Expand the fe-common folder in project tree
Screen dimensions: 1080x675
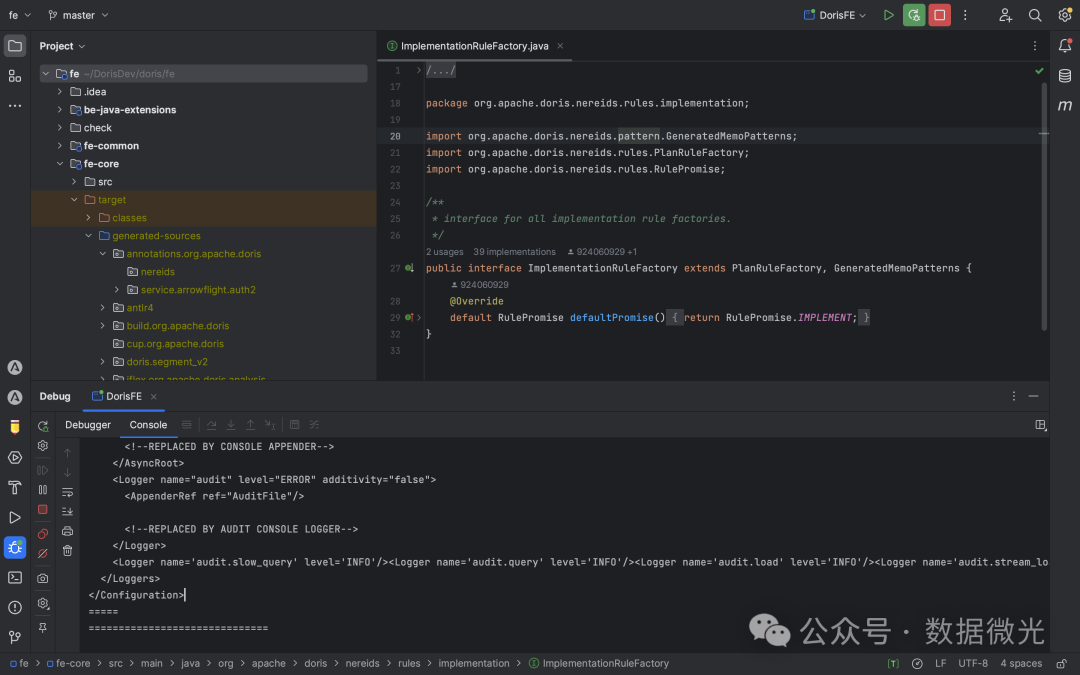(60, 146)
